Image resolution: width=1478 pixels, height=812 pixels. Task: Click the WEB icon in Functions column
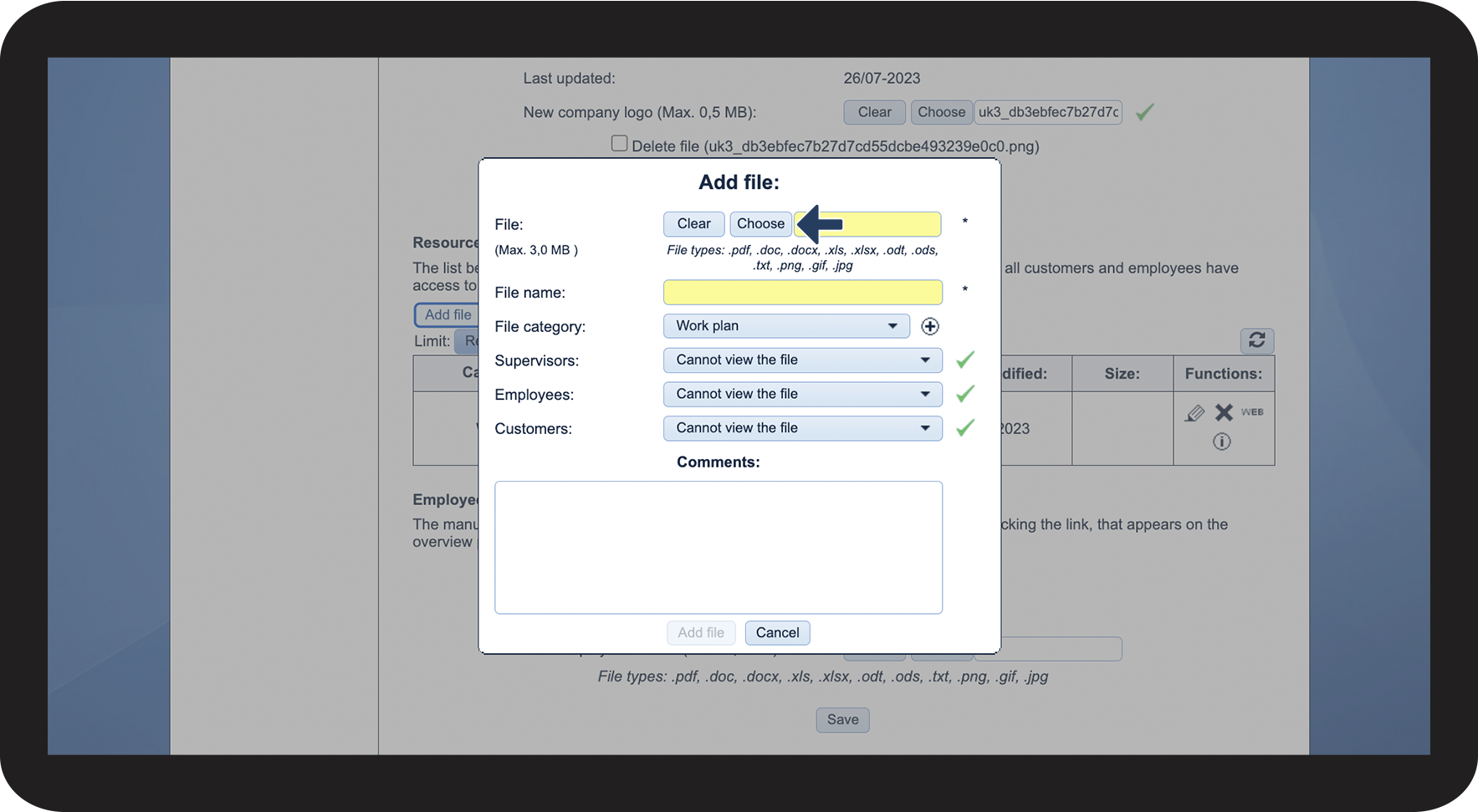(x=1252, y=412)
